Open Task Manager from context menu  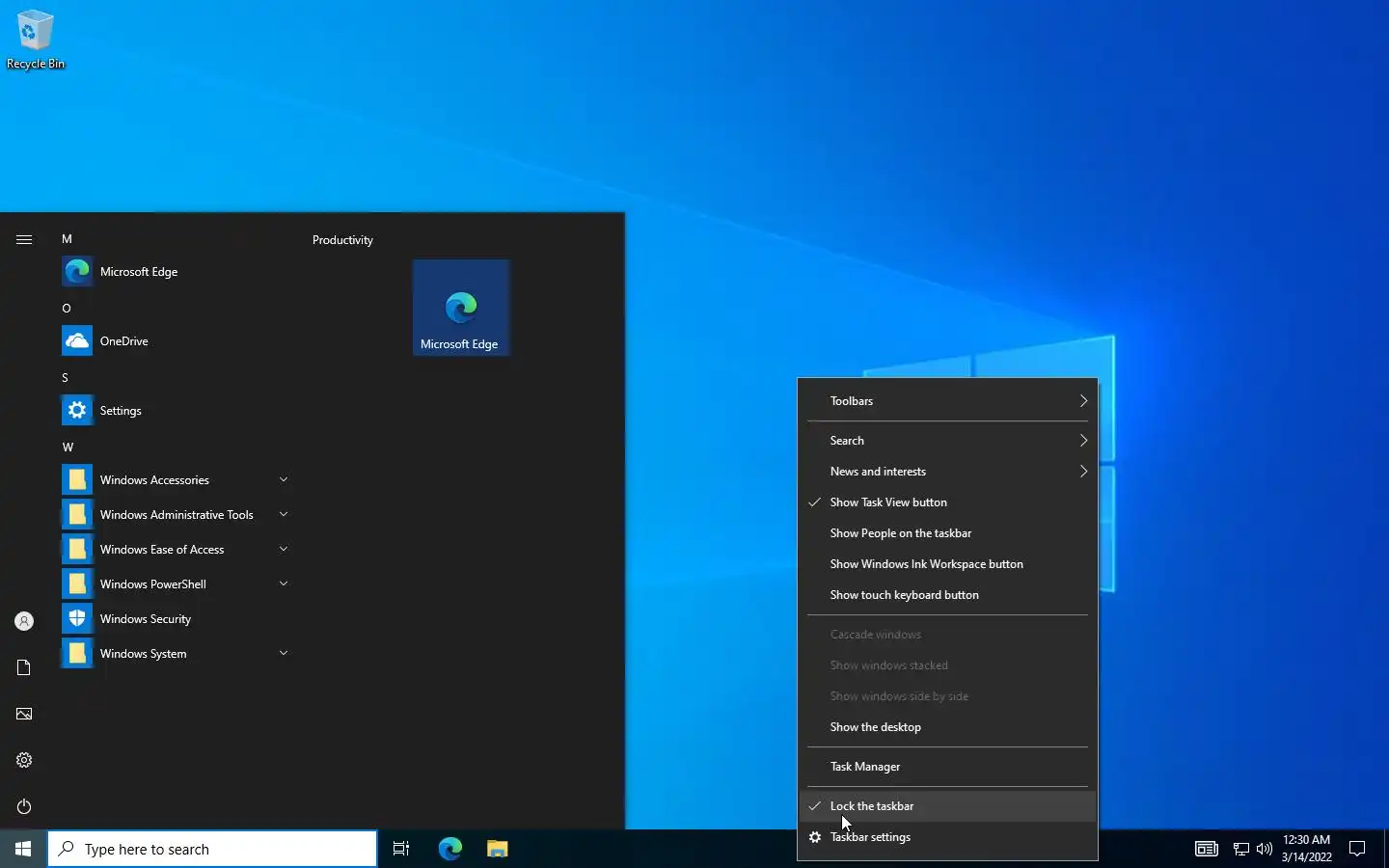pos(947,767)
